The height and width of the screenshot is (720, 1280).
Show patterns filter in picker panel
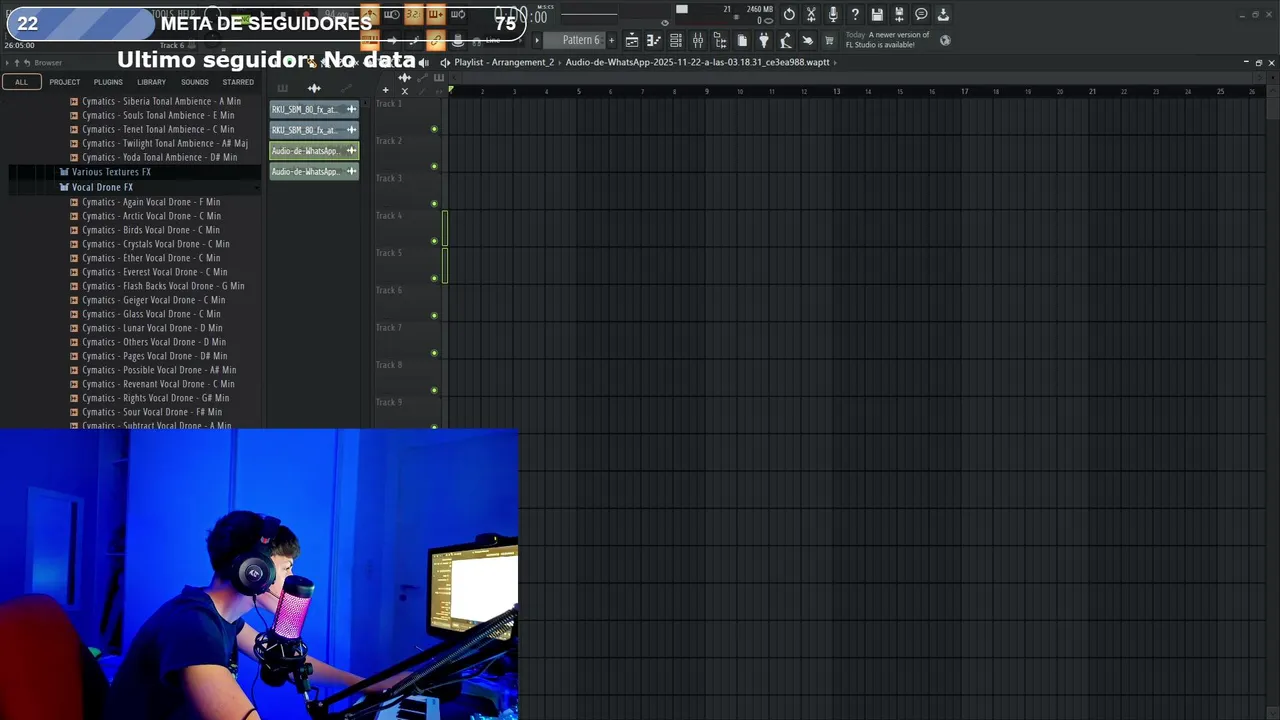283,88
